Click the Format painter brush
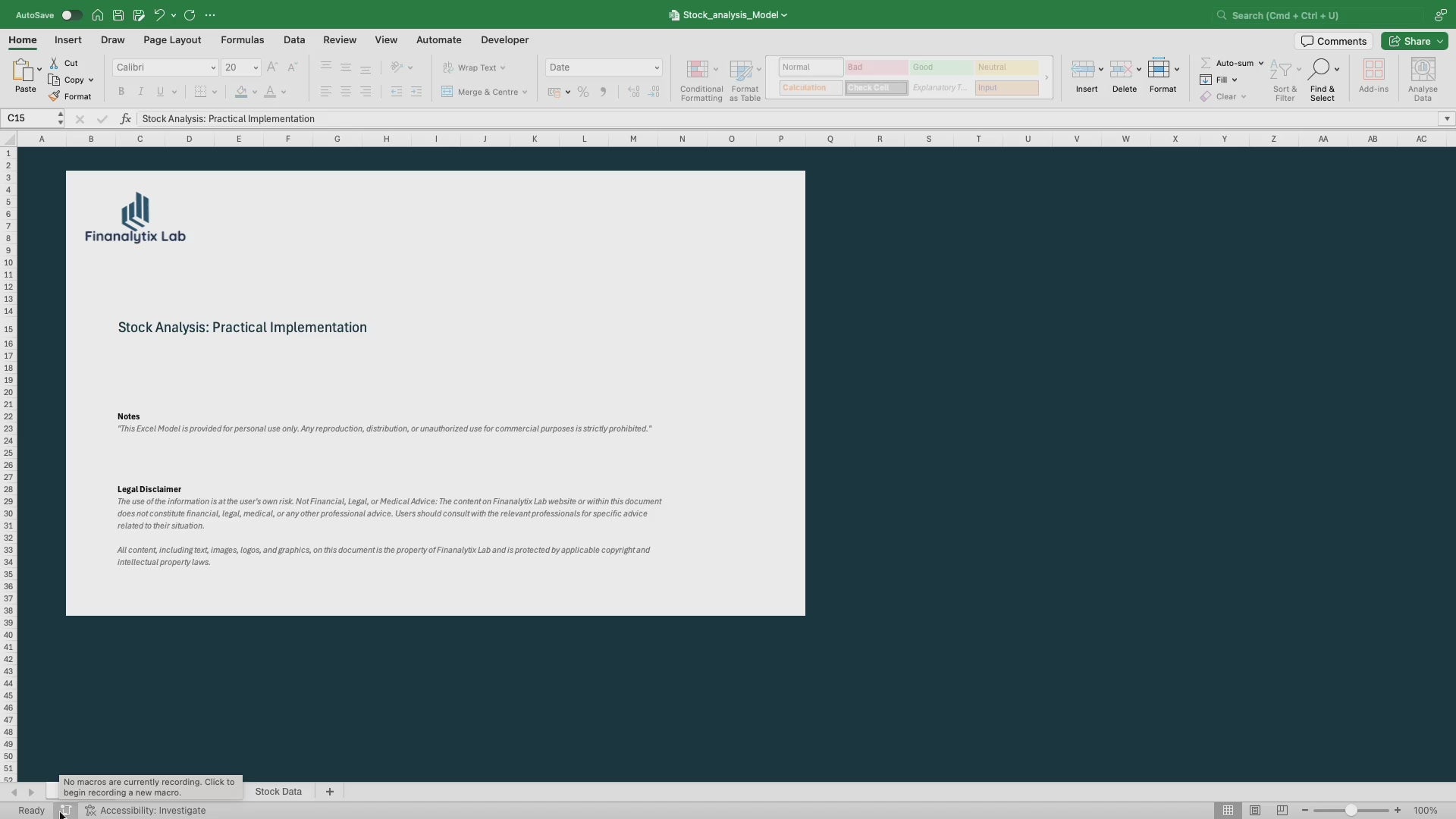Screen dimensions: 1456x819 point(70,96)
